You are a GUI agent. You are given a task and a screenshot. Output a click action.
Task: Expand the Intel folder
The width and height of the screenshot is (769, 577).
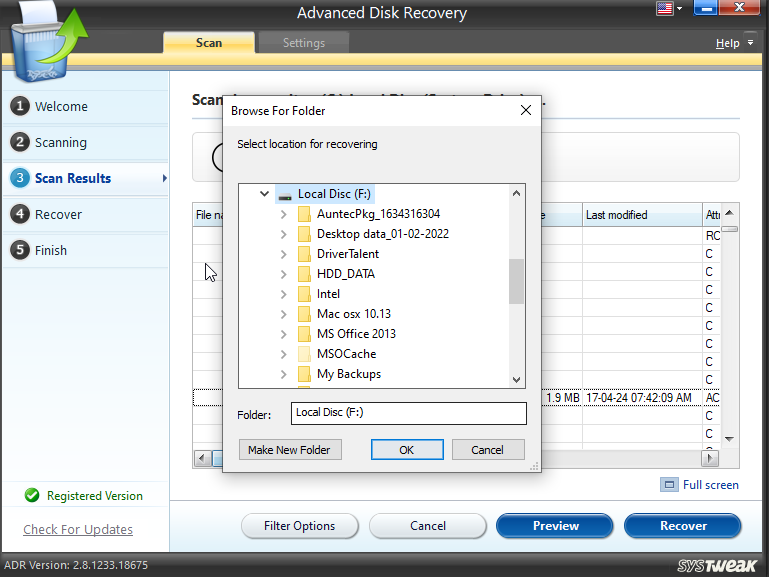tap(283, 294)
